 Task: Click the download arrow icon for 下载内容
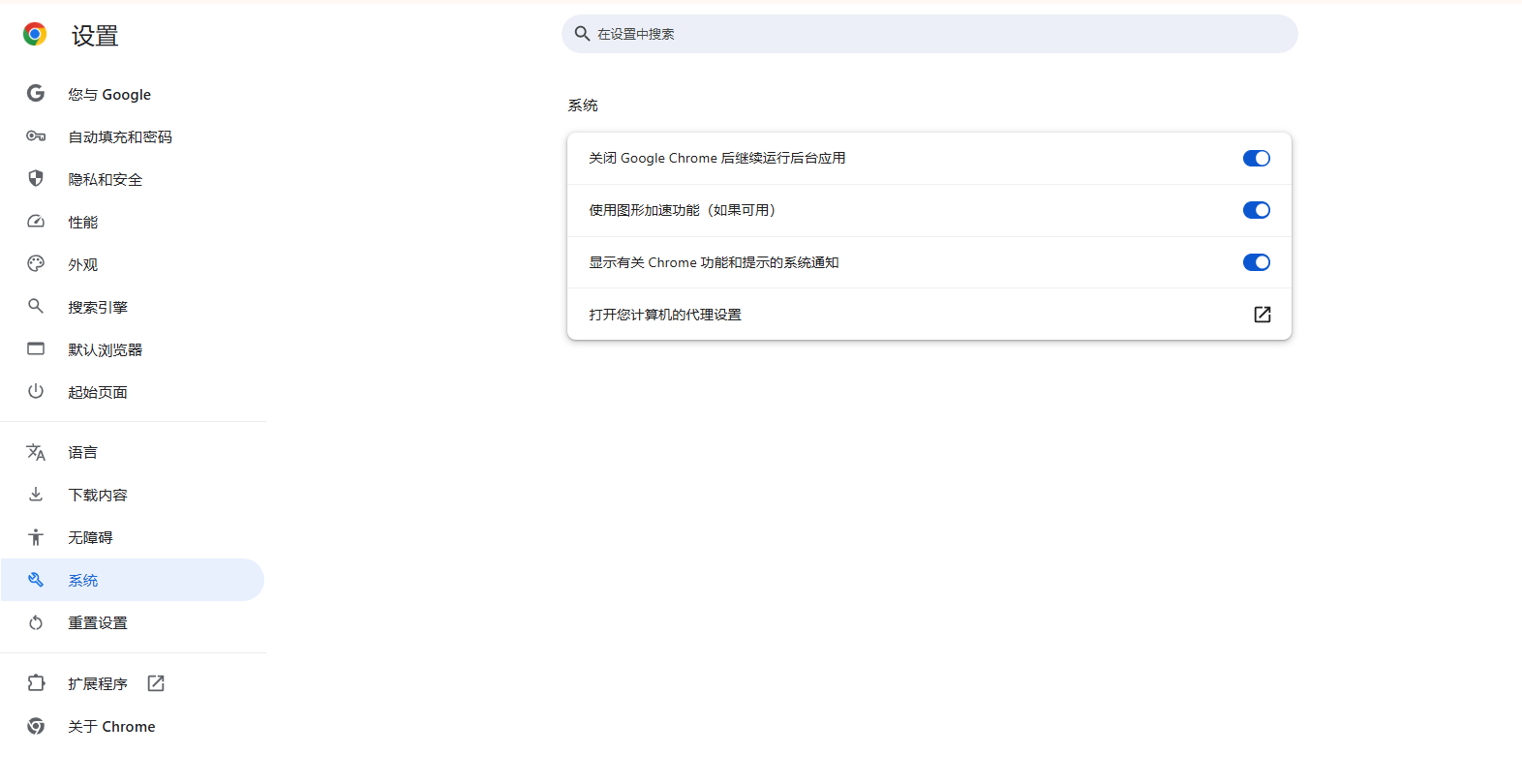pyautogui.click(x=36, y=495)
